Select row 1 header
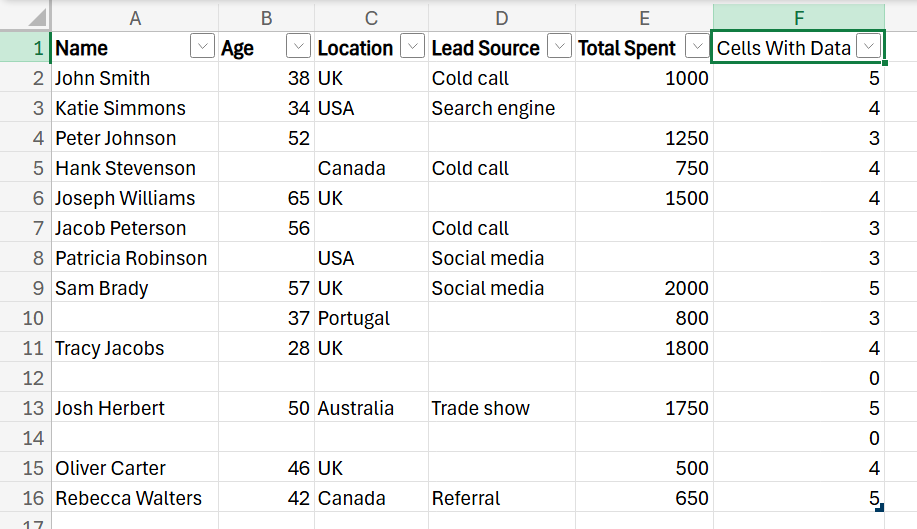 click(x=25, y=48)
